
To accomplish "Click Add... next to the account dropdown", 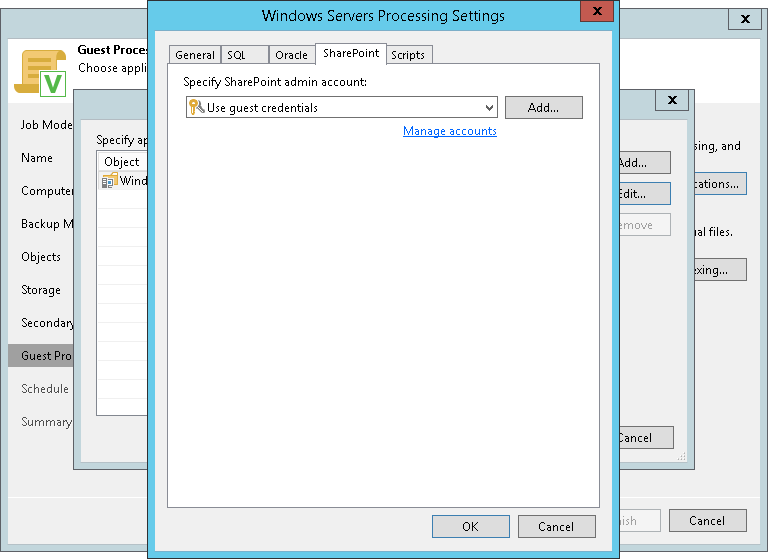I will click(x=544, y=107).
